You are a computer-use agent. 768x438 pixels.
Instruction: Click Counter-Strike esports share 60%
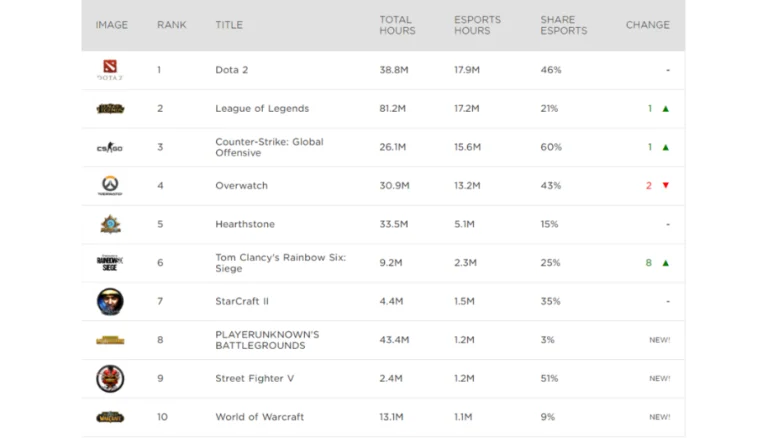[x=551, y=147]
